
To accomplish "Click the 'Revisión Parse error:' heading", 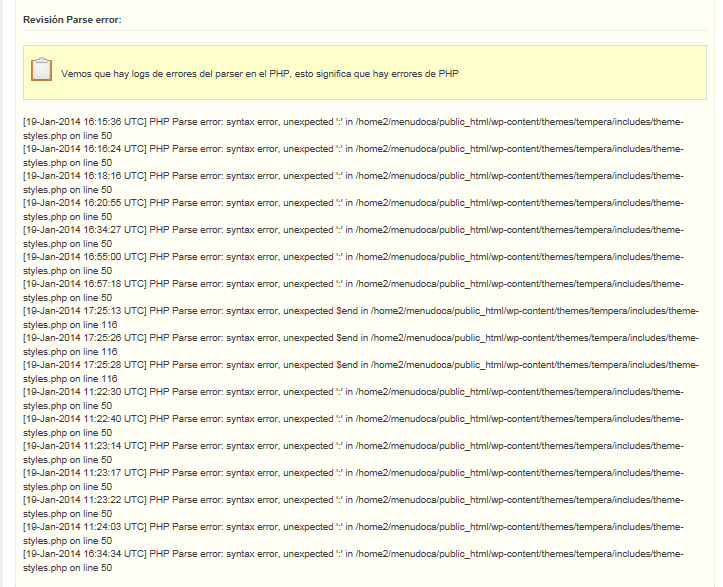I will (x=72, y=20).
